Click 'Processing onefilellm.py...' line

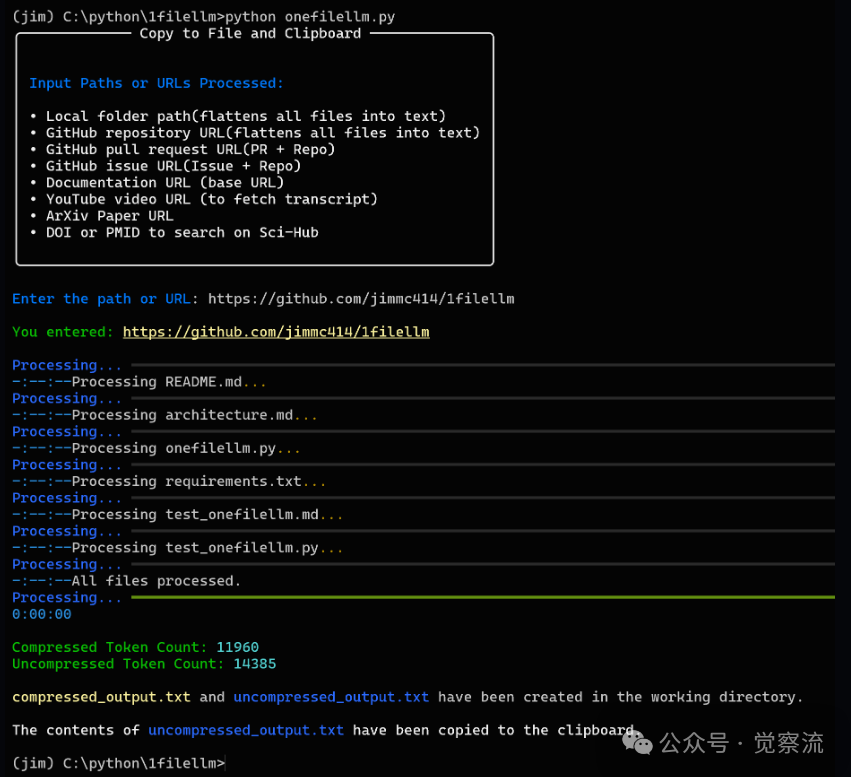click(186, 448)
